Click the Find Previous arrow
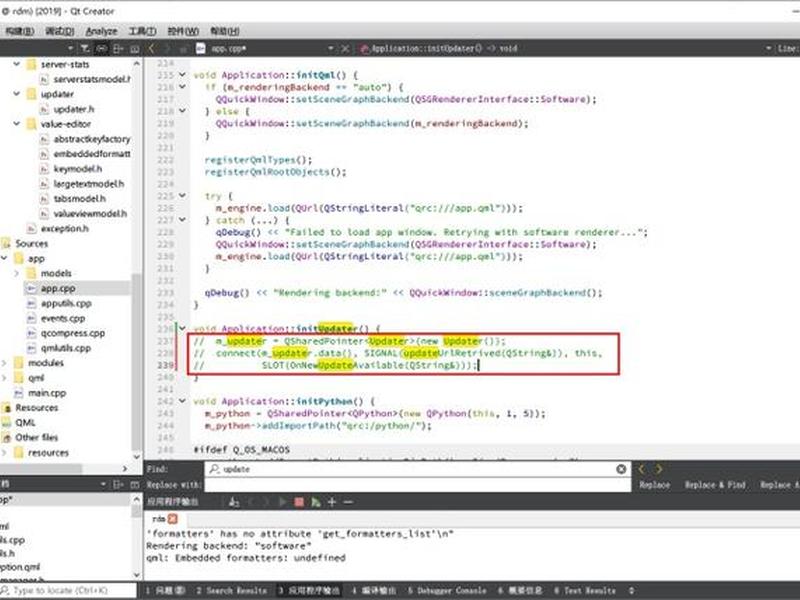The width and height of the screenshot is (800, 600). coord(642,469)
